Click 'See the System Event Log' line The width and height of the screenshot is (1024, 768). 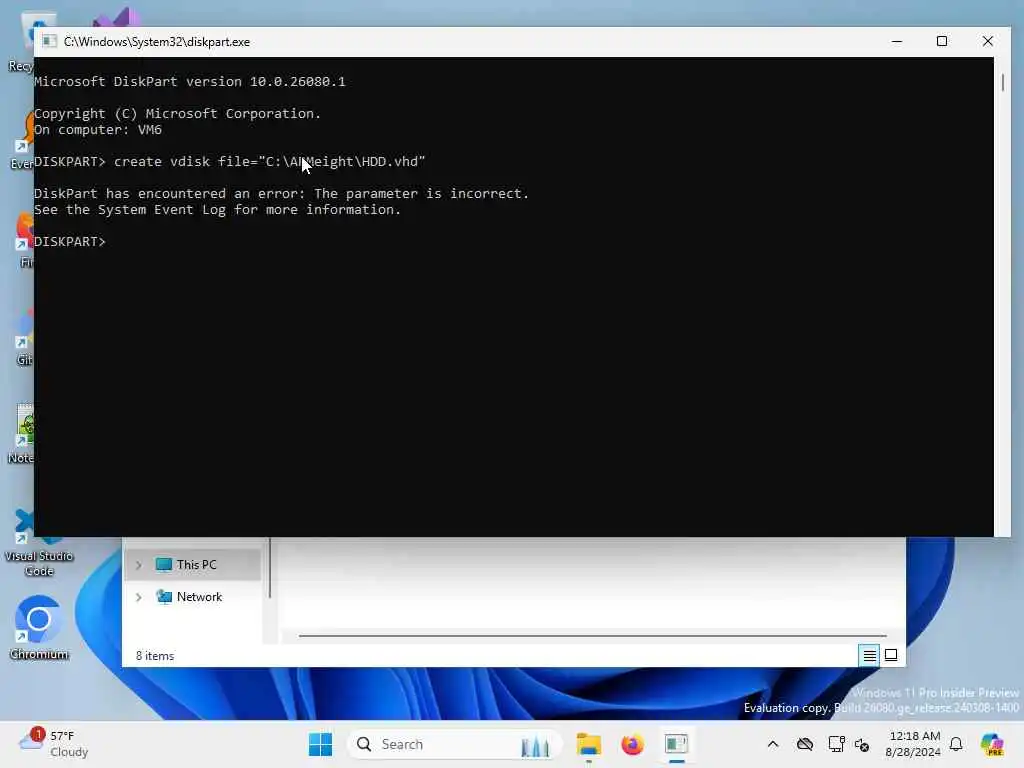click(217, 210)
